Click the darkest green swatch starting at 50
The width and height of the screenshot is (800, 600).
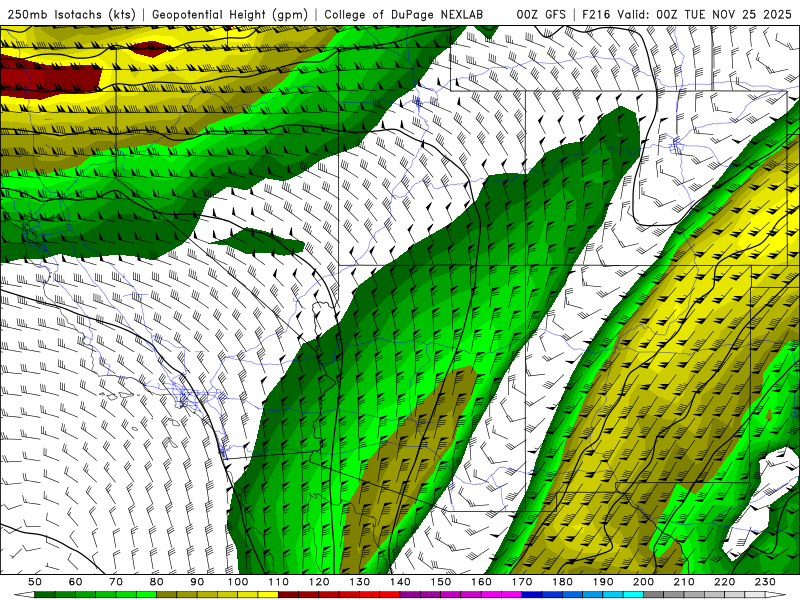click(x=45, y=595)
